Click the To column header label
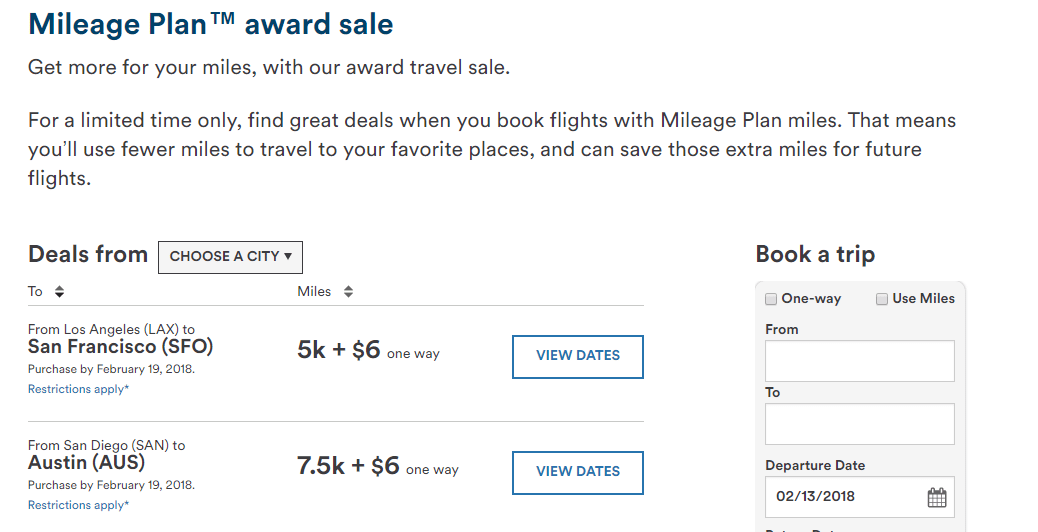 pyautogui.click(x=35, y=291)
